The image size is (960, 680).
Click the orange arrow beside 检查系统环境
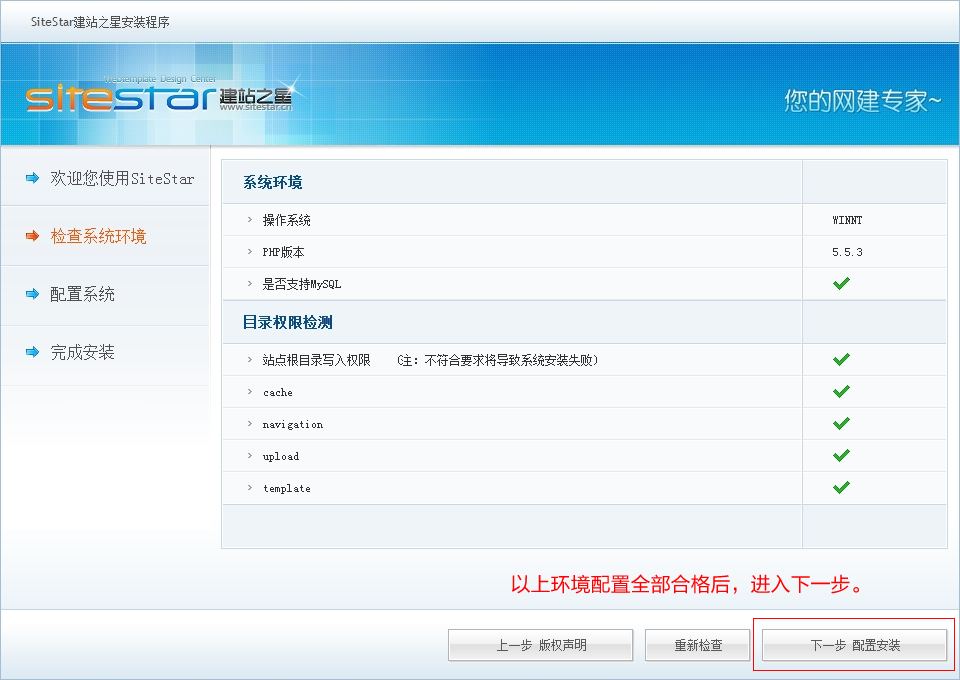(33, 236)
